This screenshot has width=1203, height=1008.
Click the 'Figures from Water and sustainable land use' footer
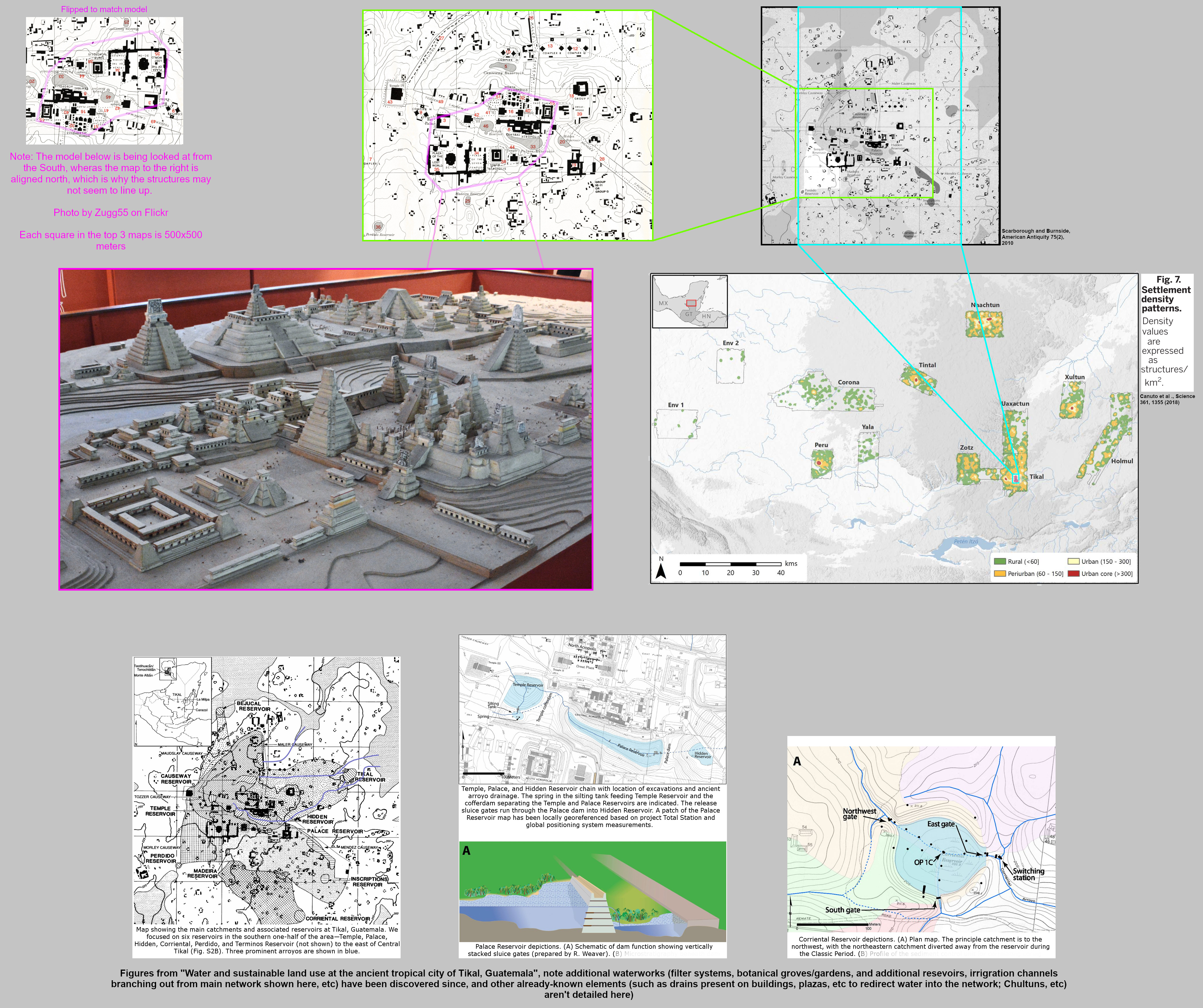589,984
